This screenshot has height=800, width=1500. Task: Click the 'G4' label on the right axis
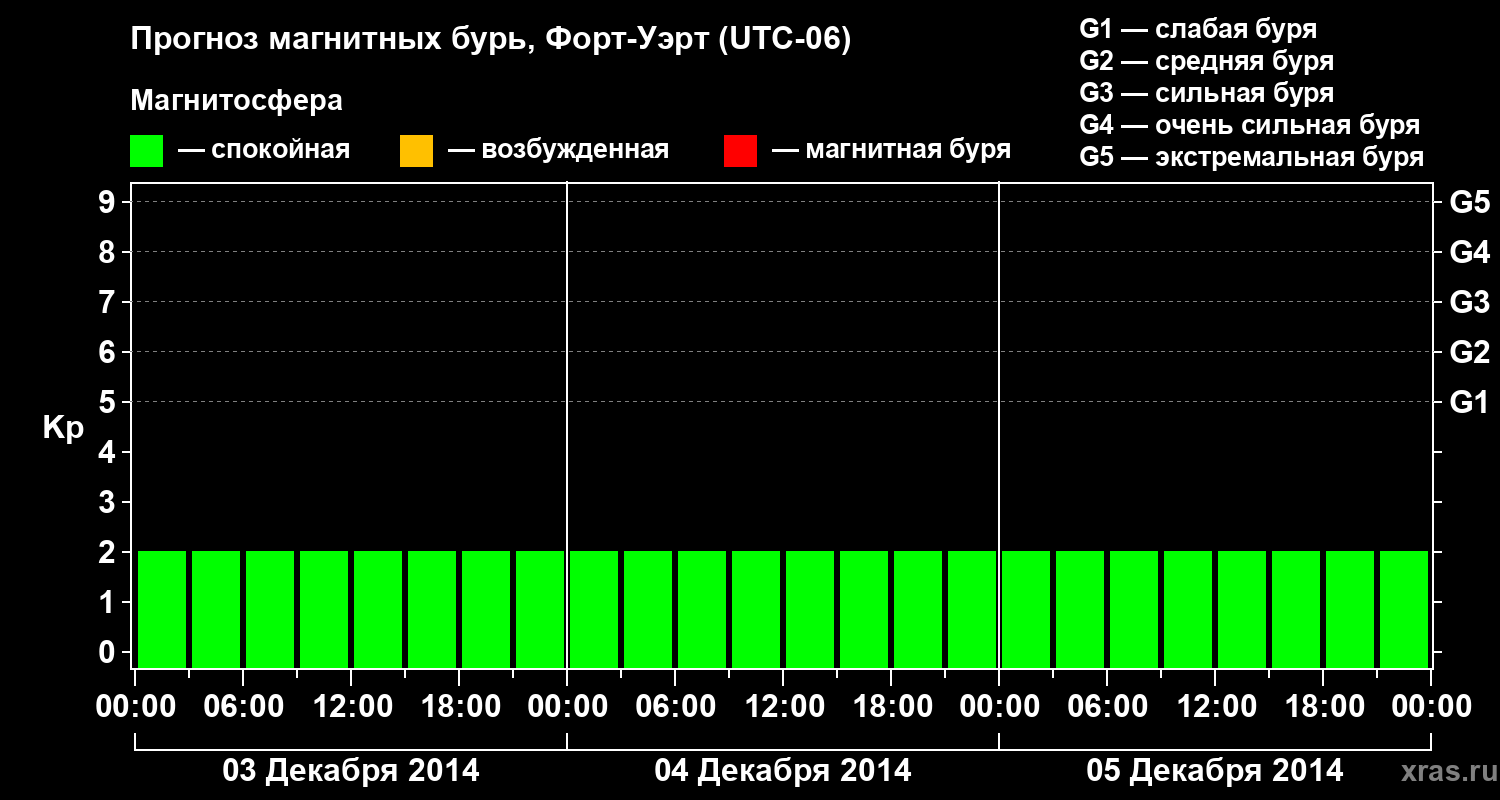click(x=1470, y=252)
